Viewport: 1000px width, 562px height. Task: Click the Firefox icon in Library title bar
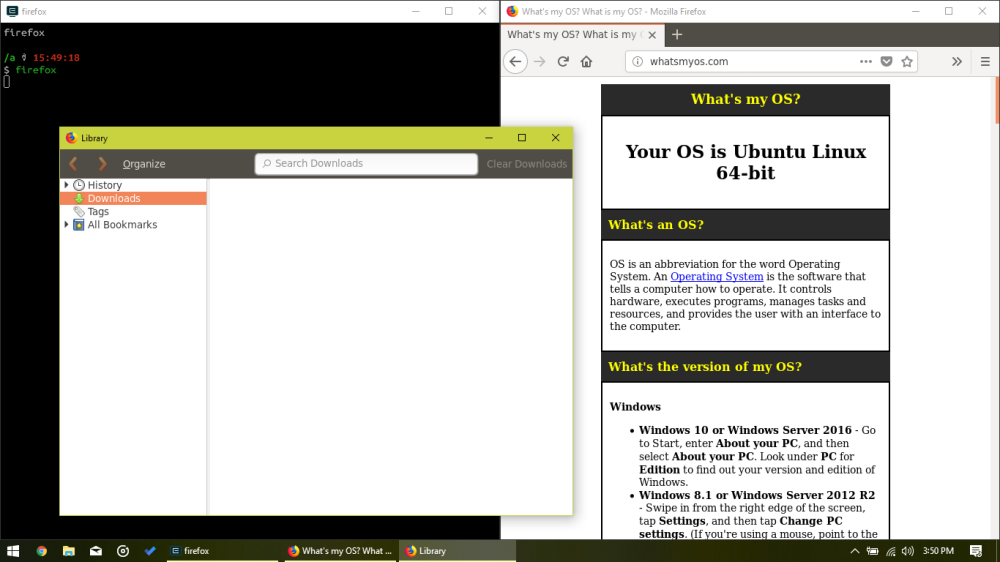pyautogui.click(x=71, y=138)
